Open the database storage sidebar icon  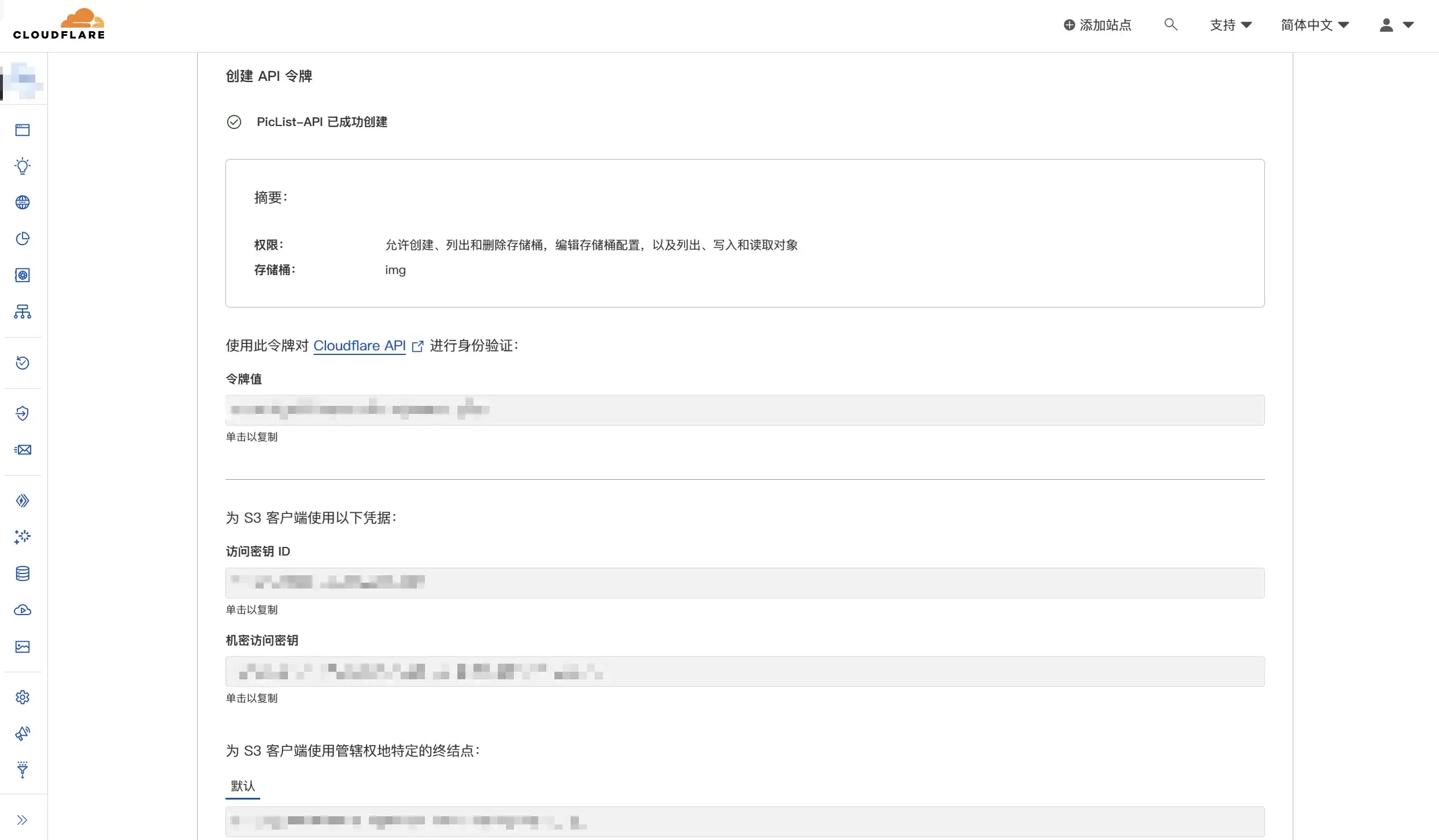23,573
